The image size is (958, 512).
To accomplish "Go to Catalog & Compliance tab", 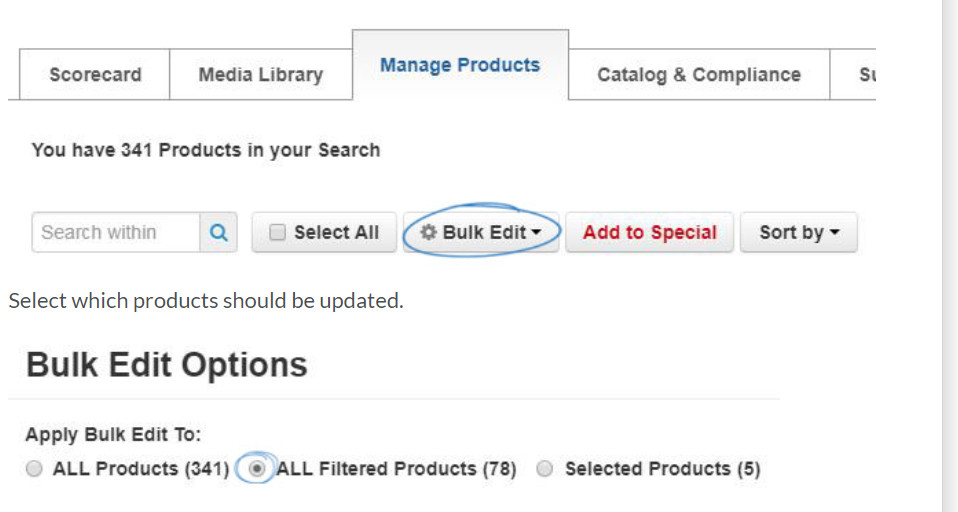I will click(699, 75).
